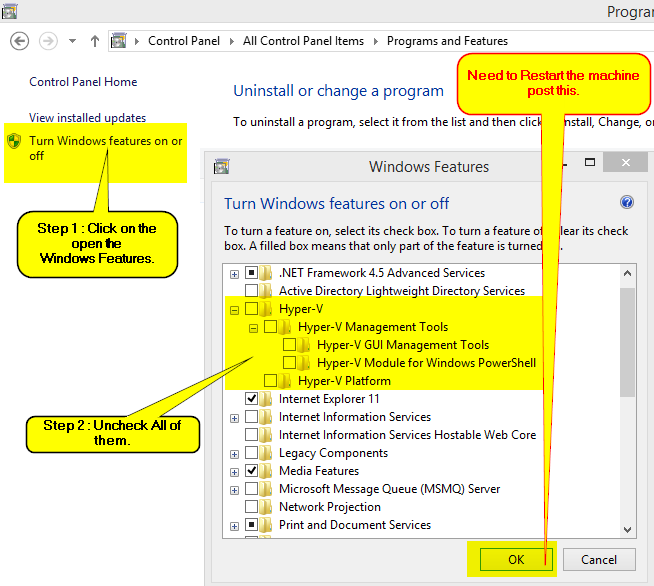Select the Hyper-V Module for Windows PowerShell label
The height and width of the screenshot is (586, 654).
coord(426,363)
